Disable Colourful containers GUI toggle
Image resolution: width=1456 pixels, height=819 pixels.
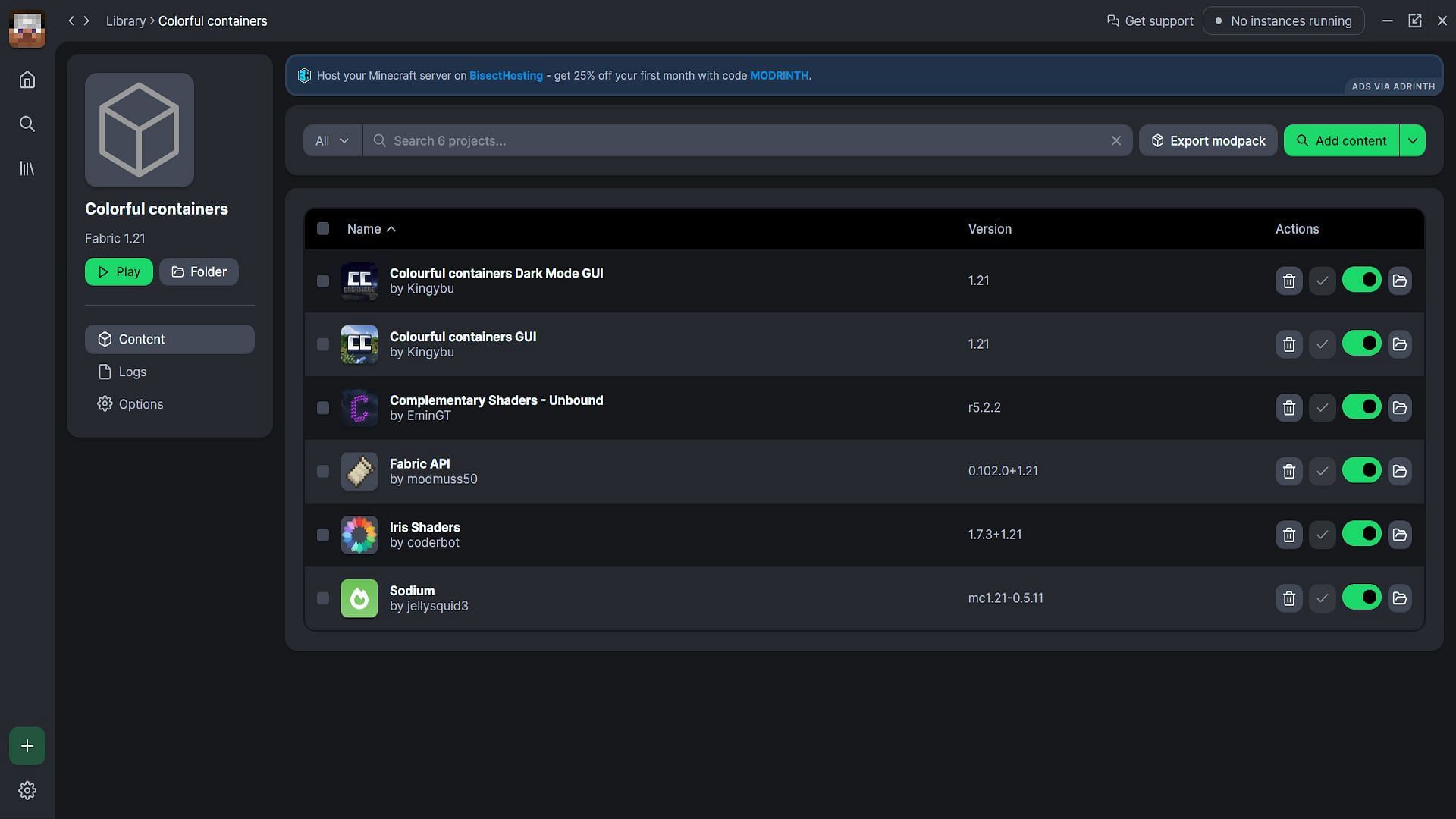click(1361, 344)
